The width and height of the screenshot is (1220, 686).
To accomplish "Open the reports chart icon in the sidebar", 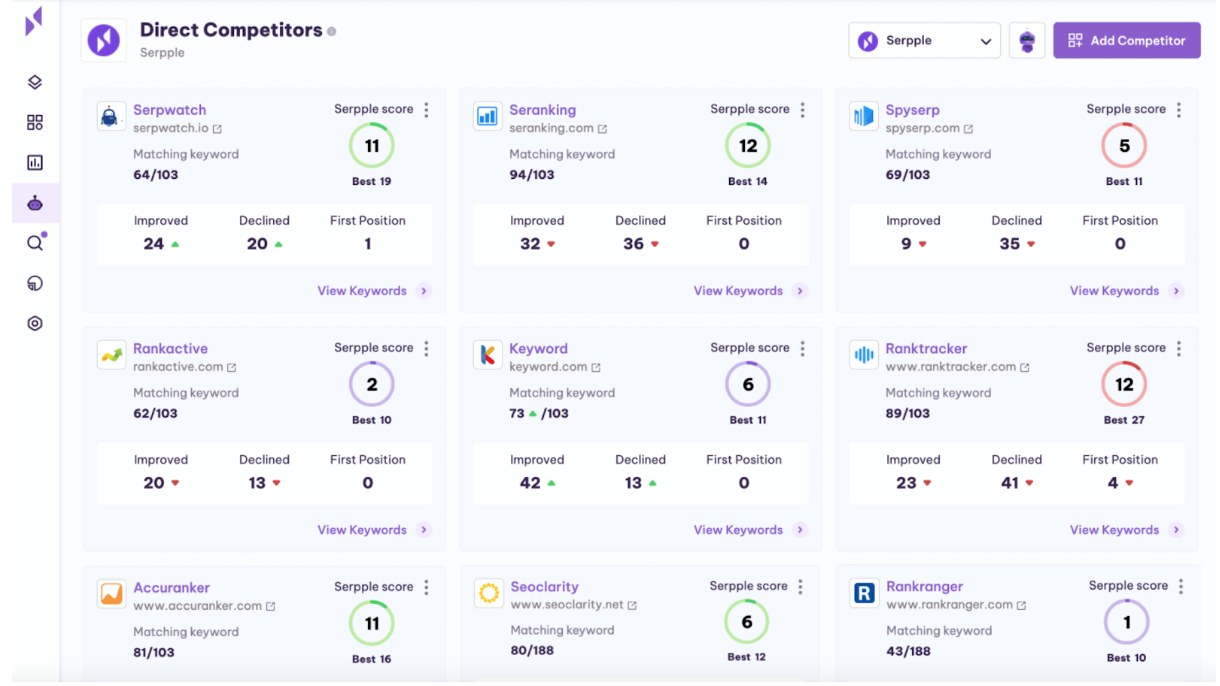I will [35, 162].
